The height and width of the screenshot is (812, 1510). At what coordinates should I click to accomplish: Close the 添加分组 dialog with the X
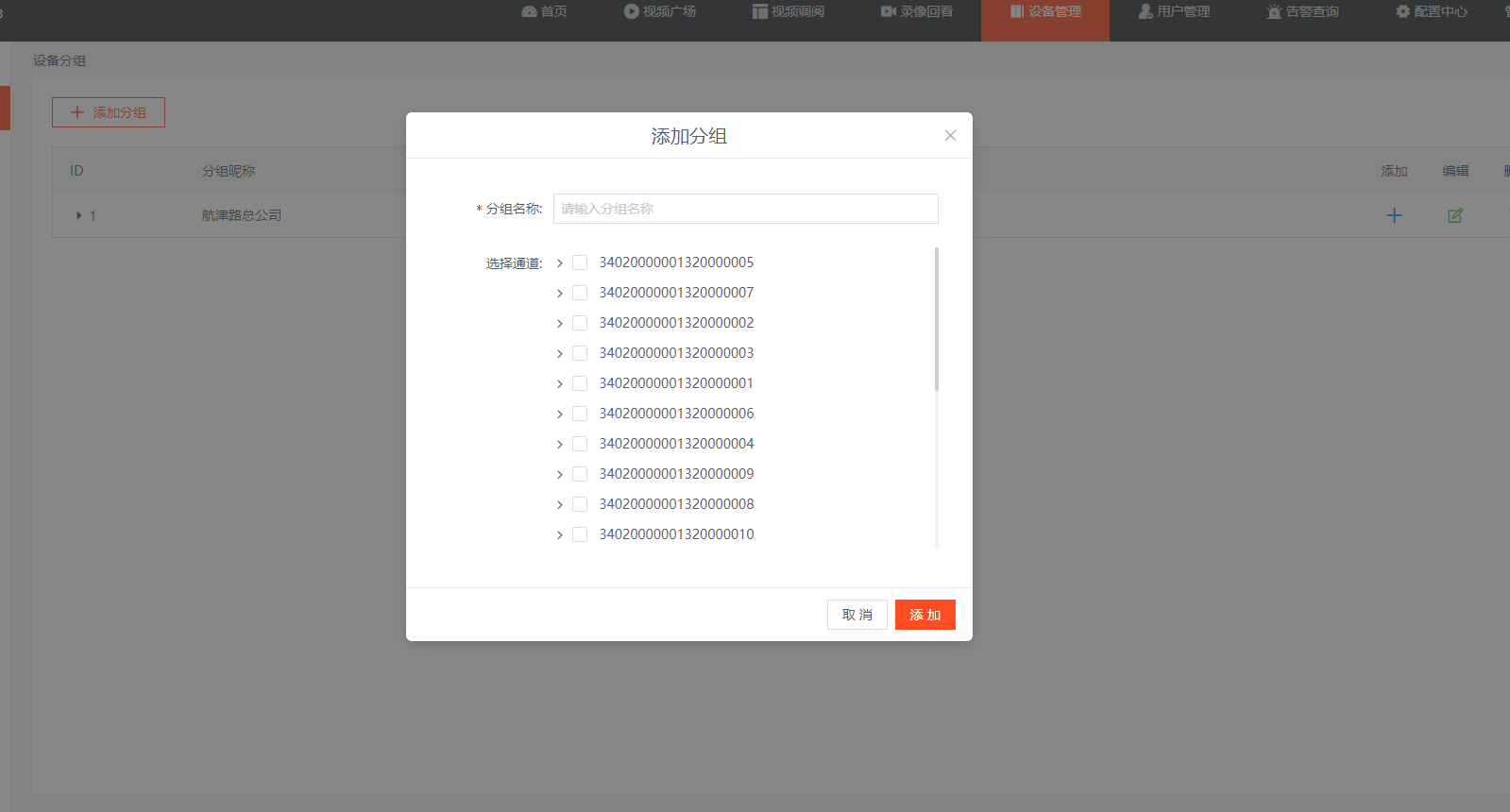[950, 136]
